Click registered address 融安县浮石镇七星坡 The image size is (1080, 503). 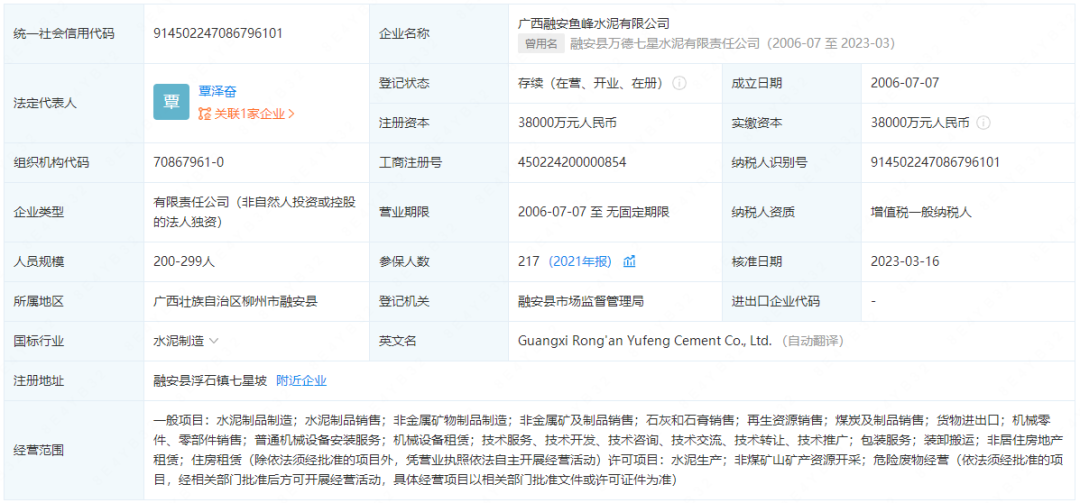(x=210, y=380)
